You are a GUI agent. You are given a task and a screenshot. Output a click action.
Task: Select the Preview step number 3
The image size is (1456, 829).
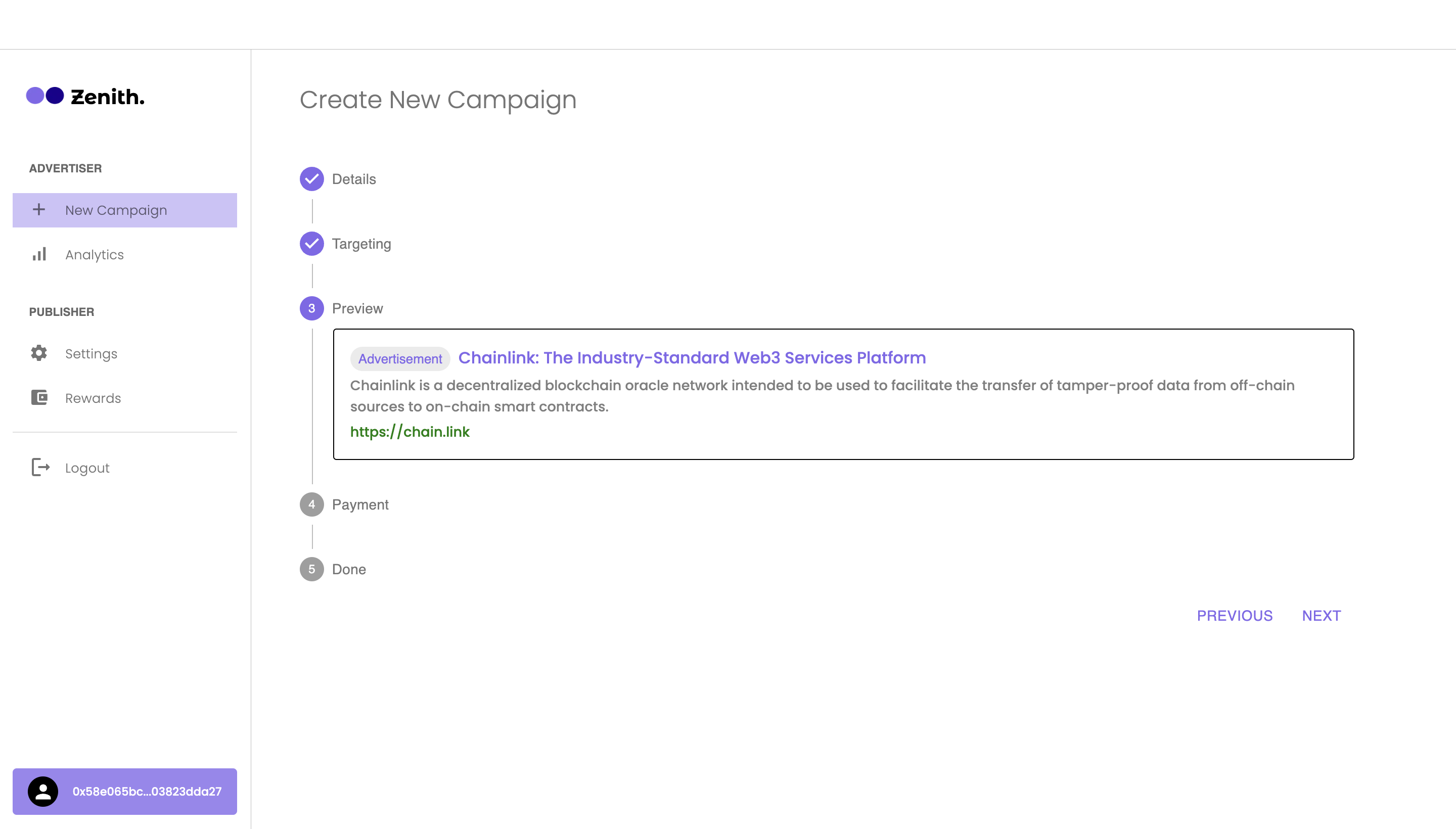click(x=311, y=308)
